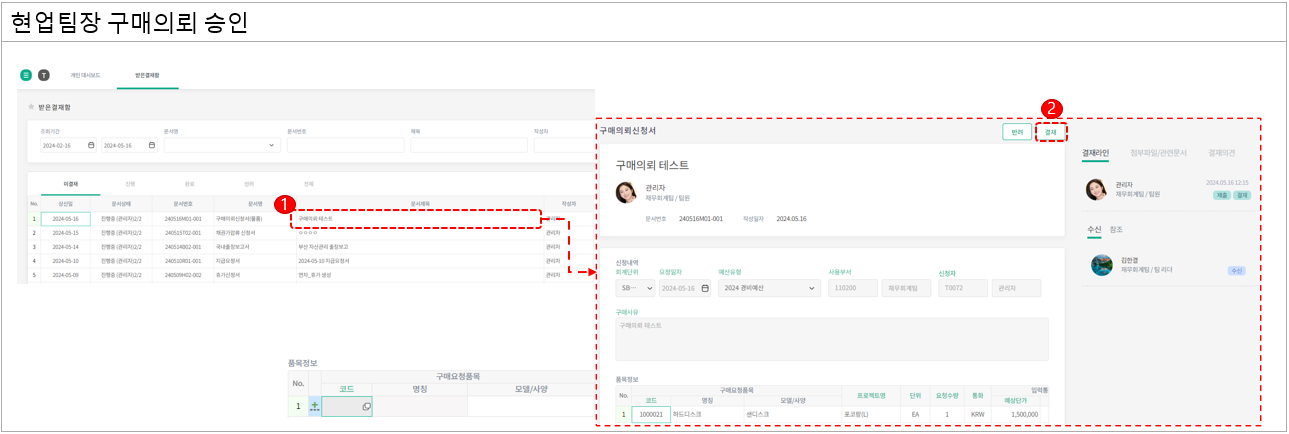
Task: Click the dark circular T icon
Action: pos(44,75)
